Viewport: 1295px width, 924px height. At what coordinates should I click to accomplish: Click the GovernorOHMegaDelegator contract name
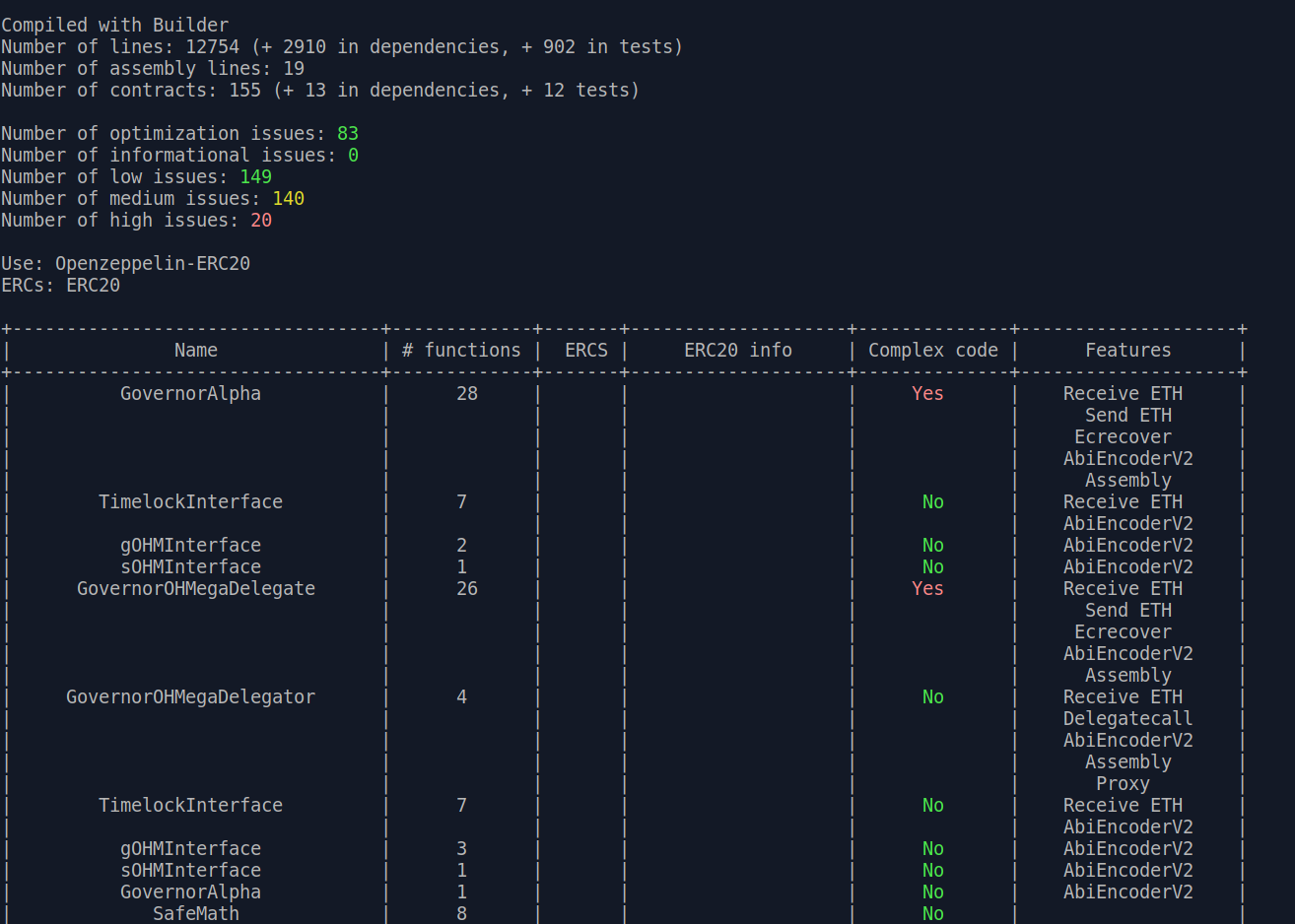click(190, 697)
